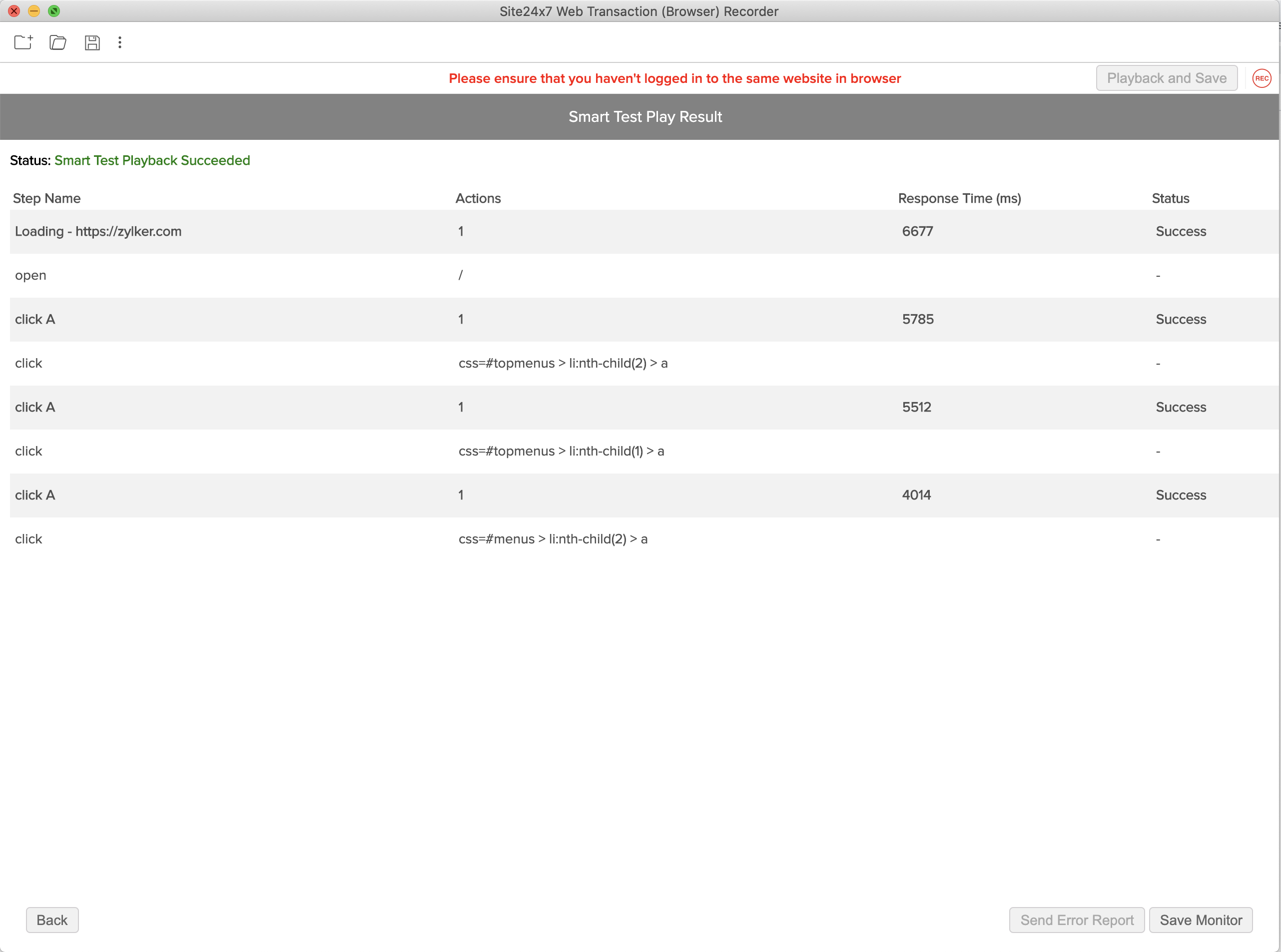Open the three-dot more options menu
The image size is (1281, 952).
[x=120, y=42]
